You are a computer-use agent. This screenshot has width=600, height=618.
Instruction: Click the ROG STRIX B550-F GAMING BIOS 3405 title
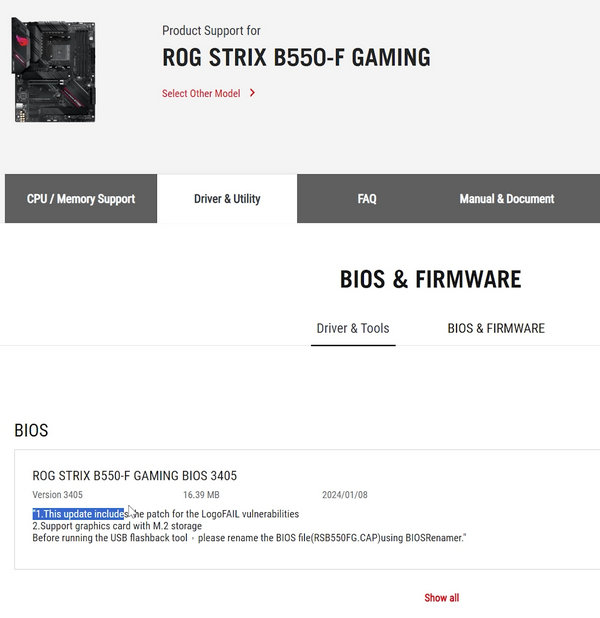pos(135,475)
